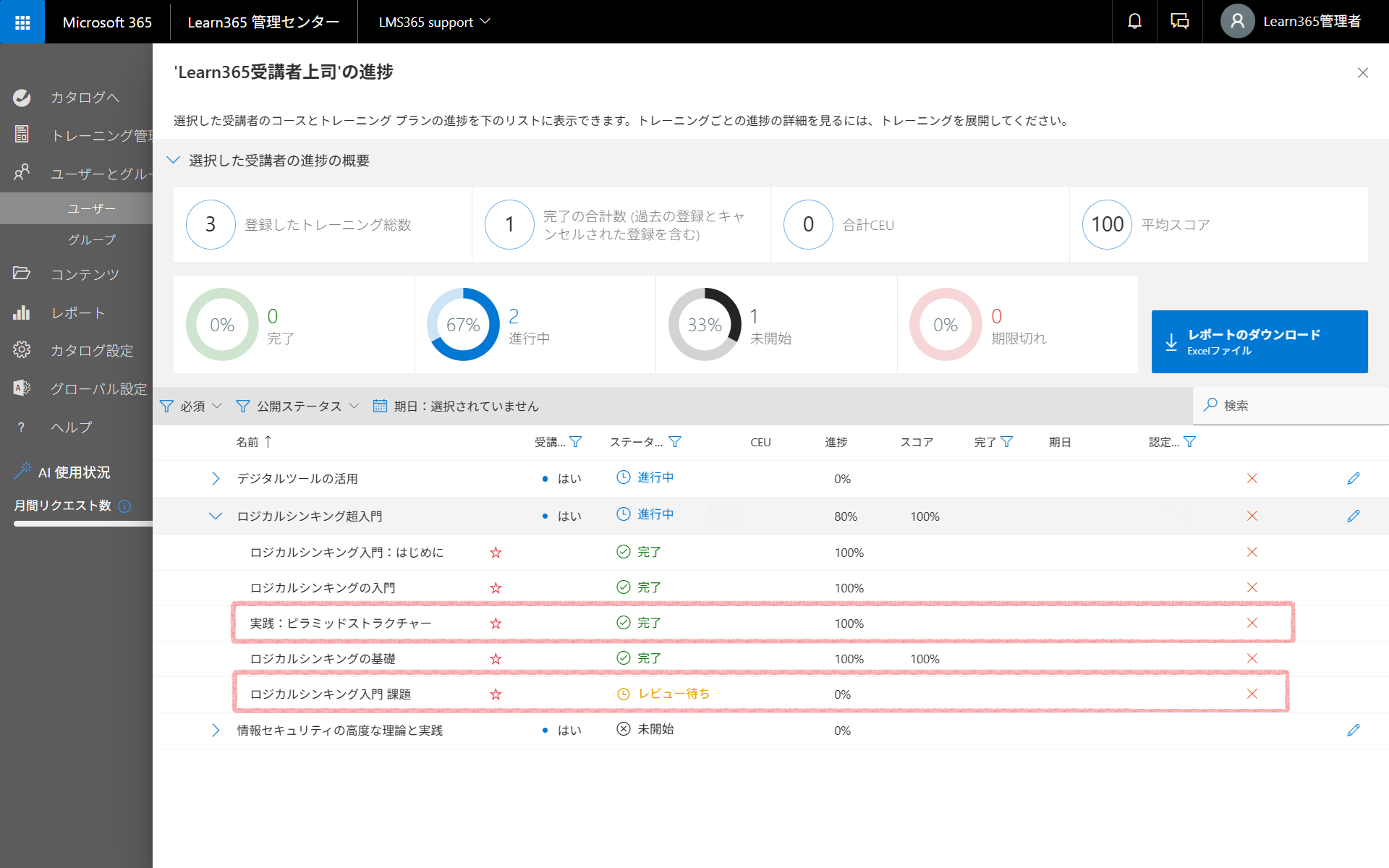Open the 期日 date filter
The width and height of the screenshot is (1389, 868).
[456, 407]
